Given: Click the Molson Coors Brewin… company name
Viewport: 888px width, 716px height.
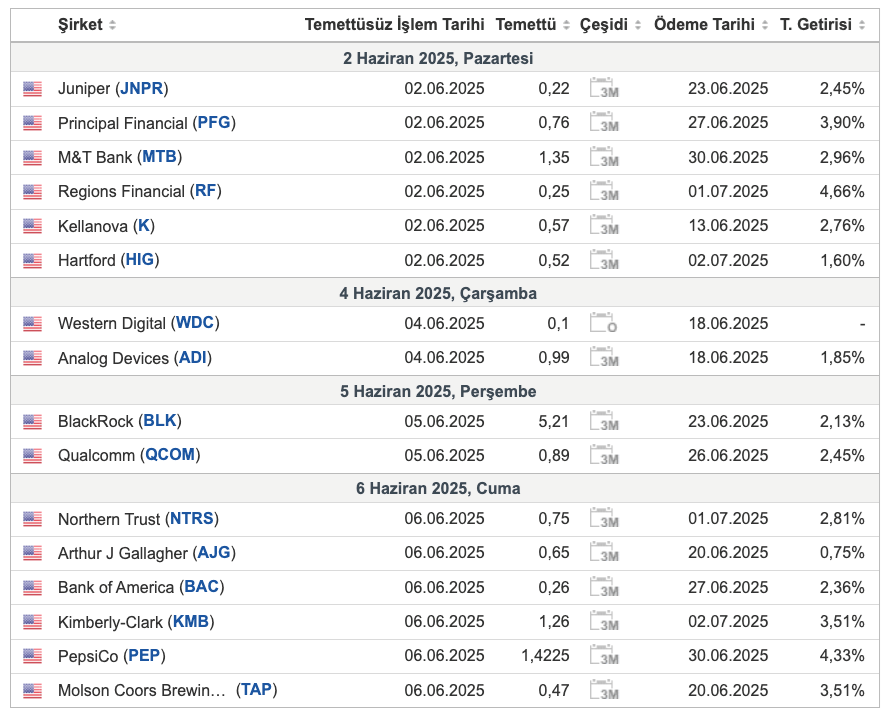Looking at the screenshot, I should (x=142, y=690).
